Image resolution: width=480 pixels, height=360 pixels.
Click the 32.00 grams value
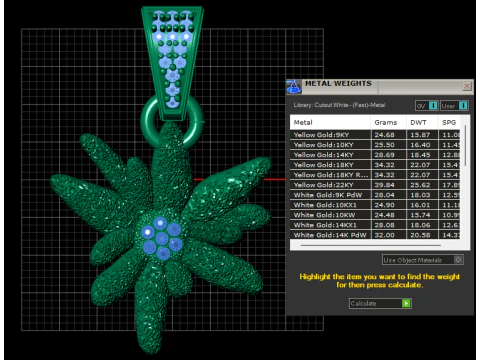coord(384,235)
